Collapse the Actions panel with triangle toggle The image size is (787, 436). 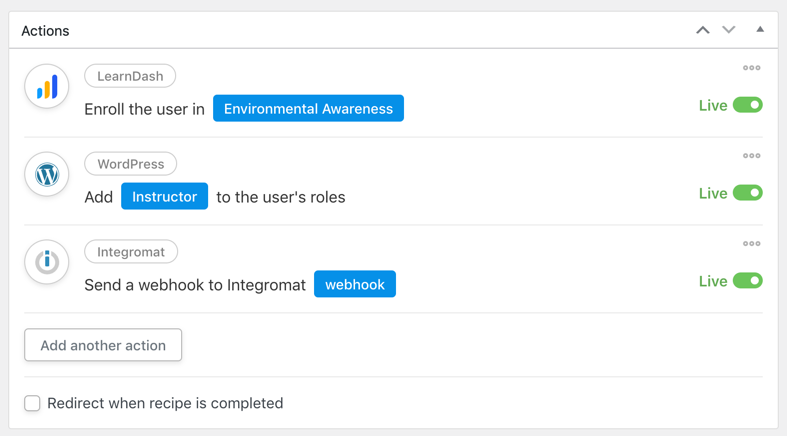[x=760, y=30]
